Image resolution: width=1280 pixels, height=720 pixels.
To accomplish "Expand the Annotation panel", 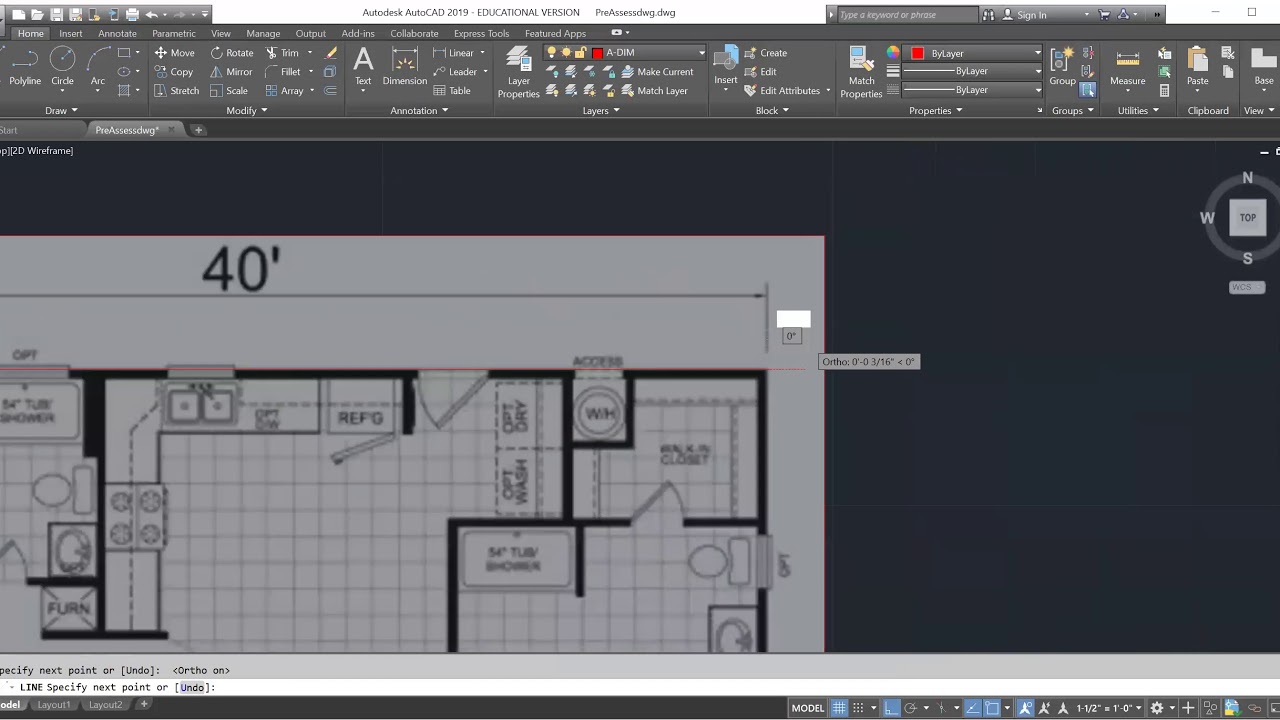I will click(418, 111).
